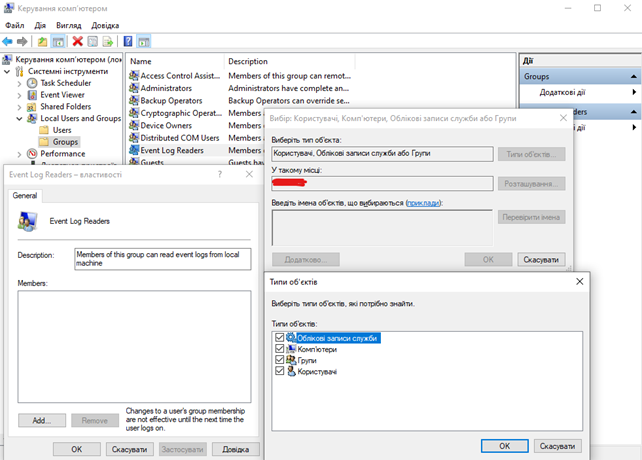Click the red Delete icon in toolbar

pyautogui.click(x=78, y=42)
